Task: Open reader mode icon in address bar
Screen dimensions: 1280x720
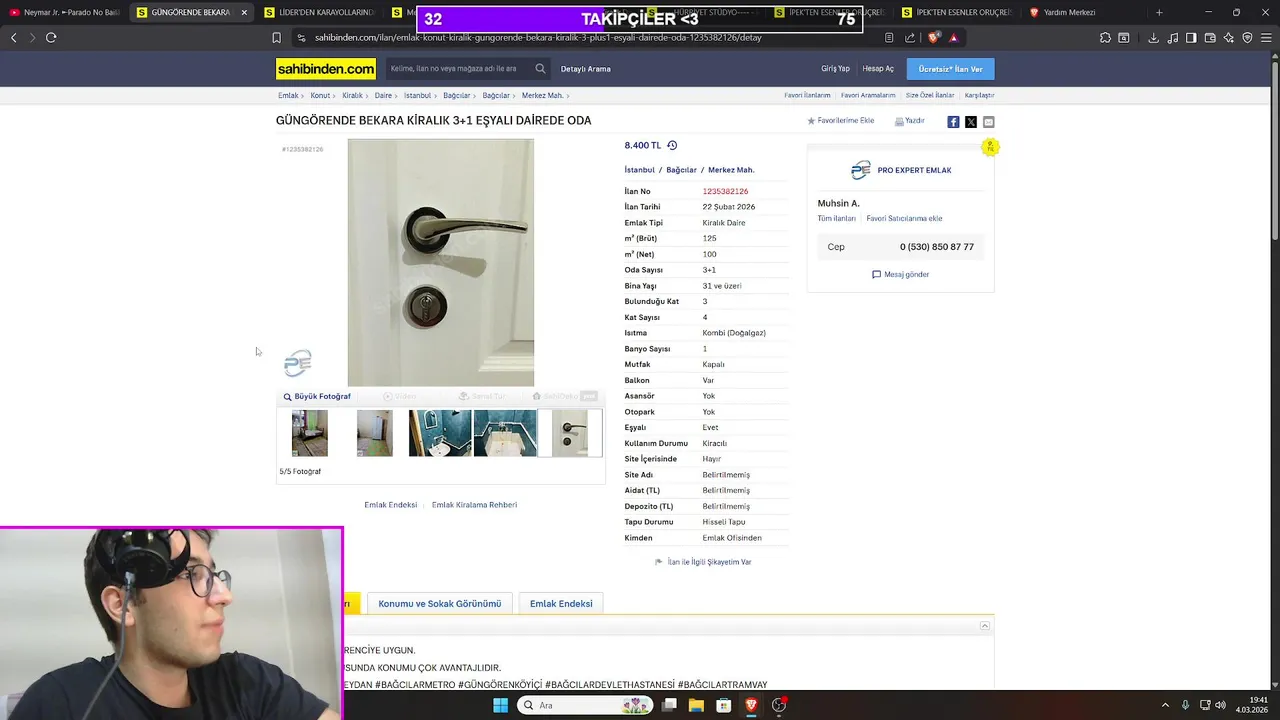Action: click(889, 38)
